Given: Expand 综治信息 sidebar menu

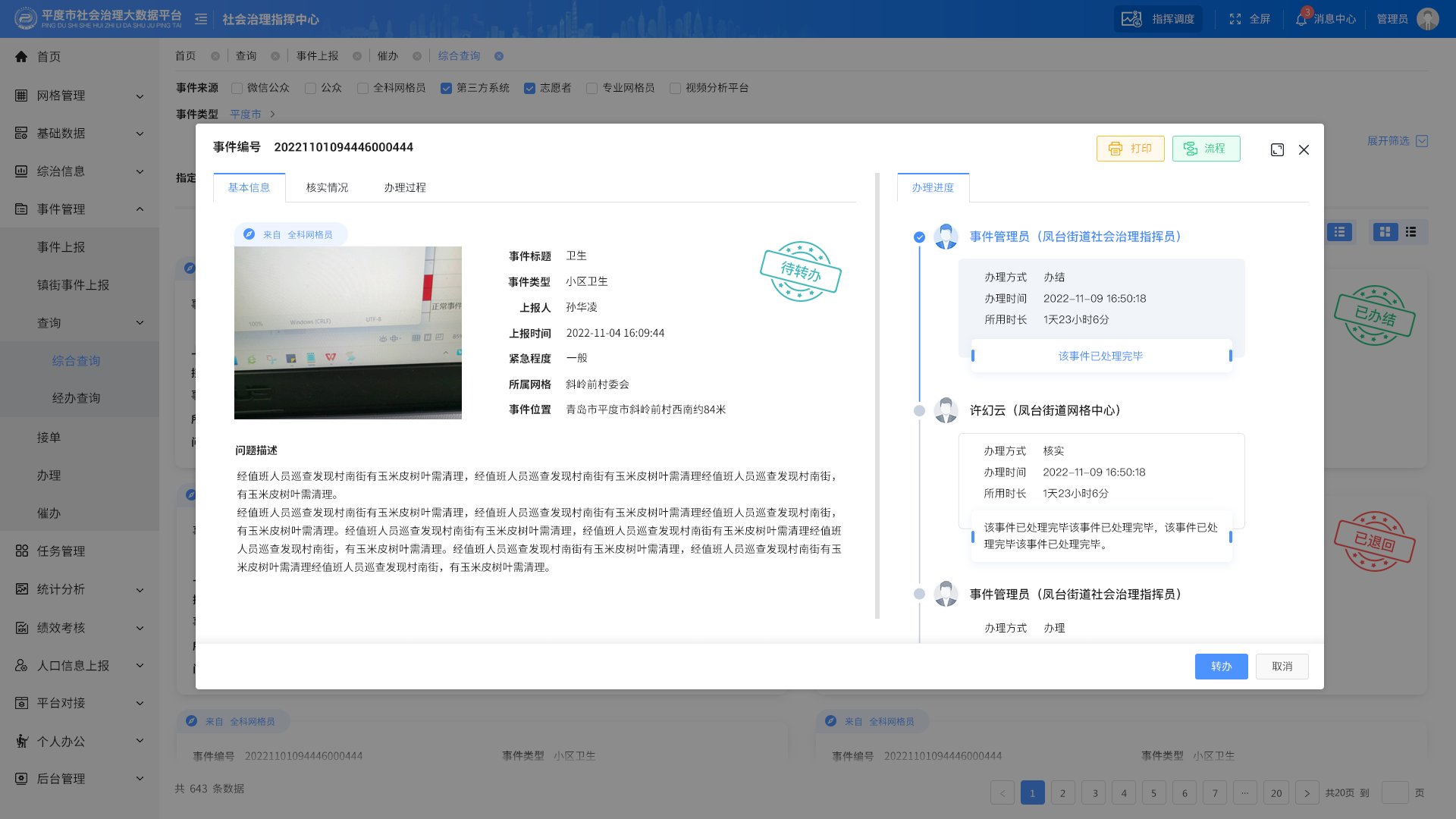Looking at the screenshot, I should point(140,172).
